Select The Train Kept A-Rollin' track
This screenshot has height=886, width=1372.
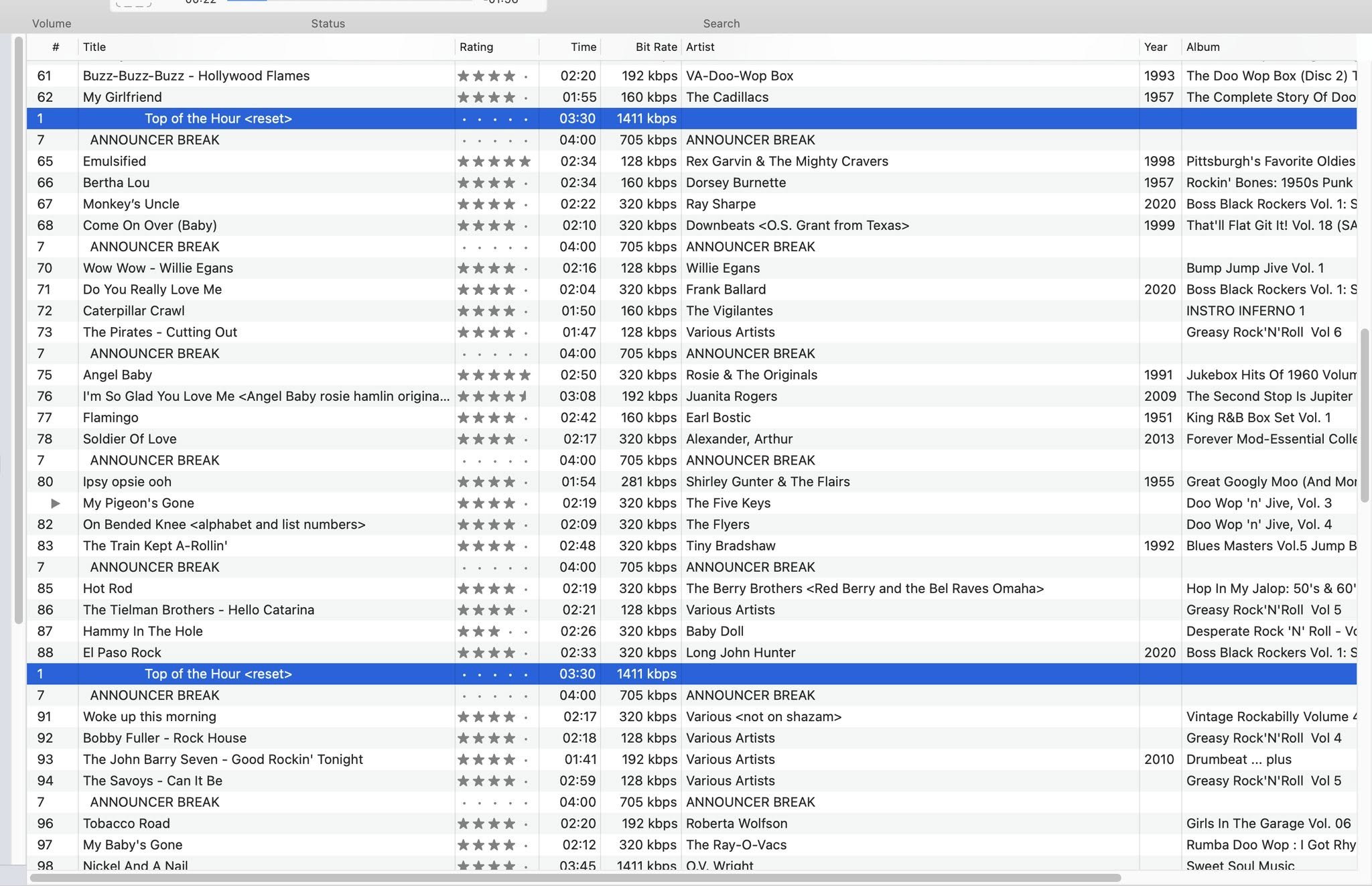point(691,546)
